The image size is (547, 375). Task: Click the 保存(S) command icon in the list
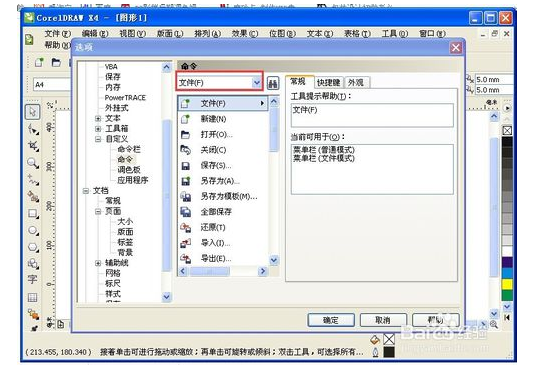186,166
